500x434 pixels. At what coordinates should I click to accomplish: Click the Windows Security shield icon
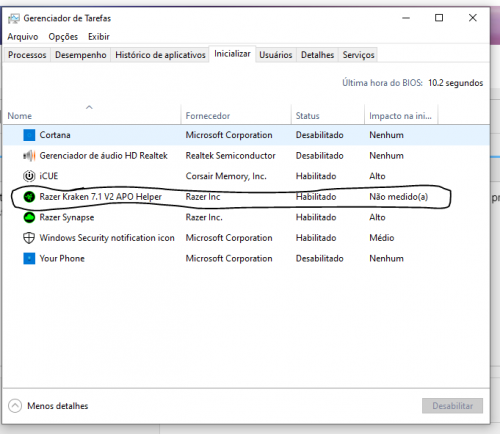[x=29, y=238]
